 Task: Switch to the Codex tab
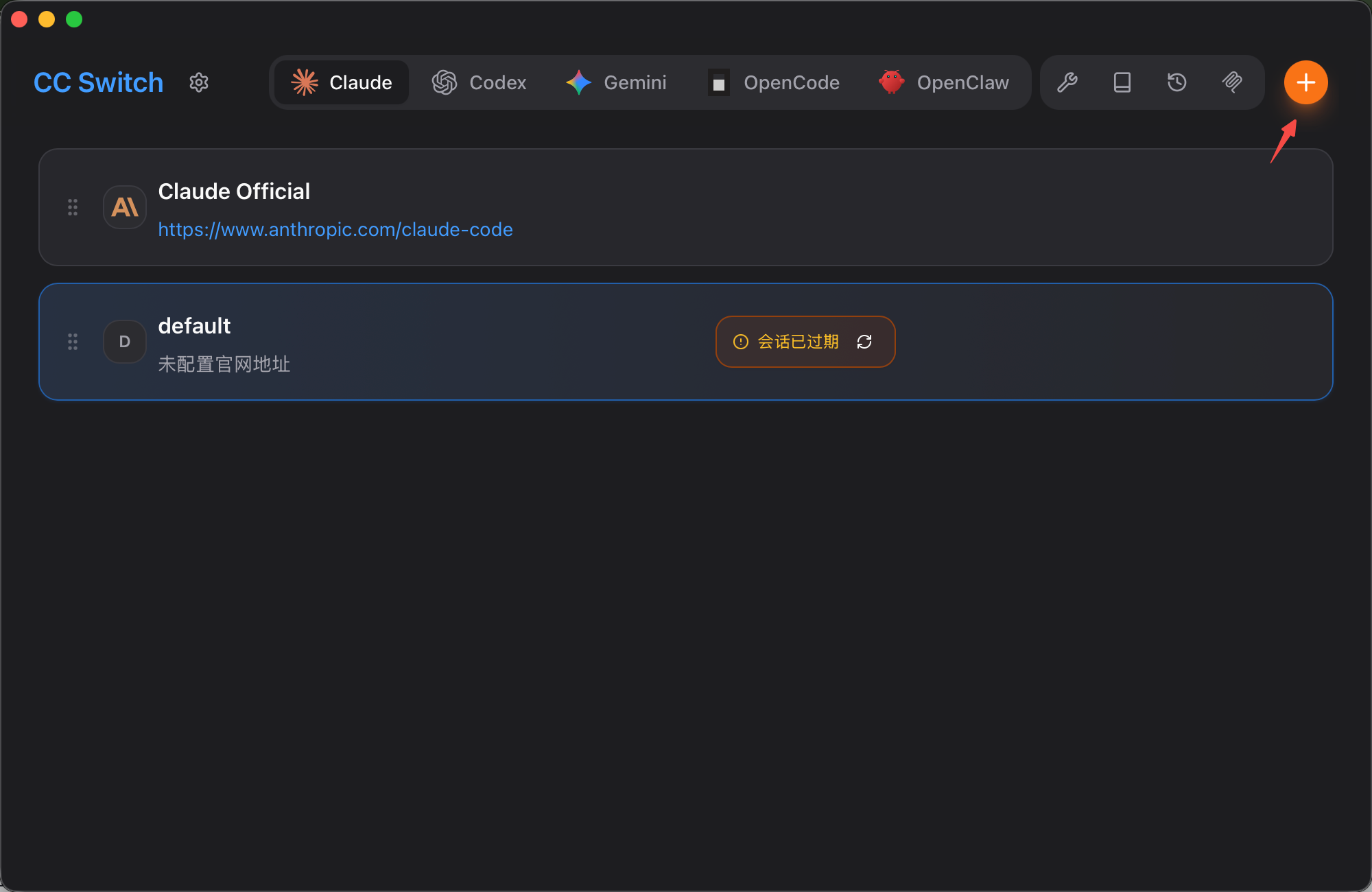(x=479, y=82)
